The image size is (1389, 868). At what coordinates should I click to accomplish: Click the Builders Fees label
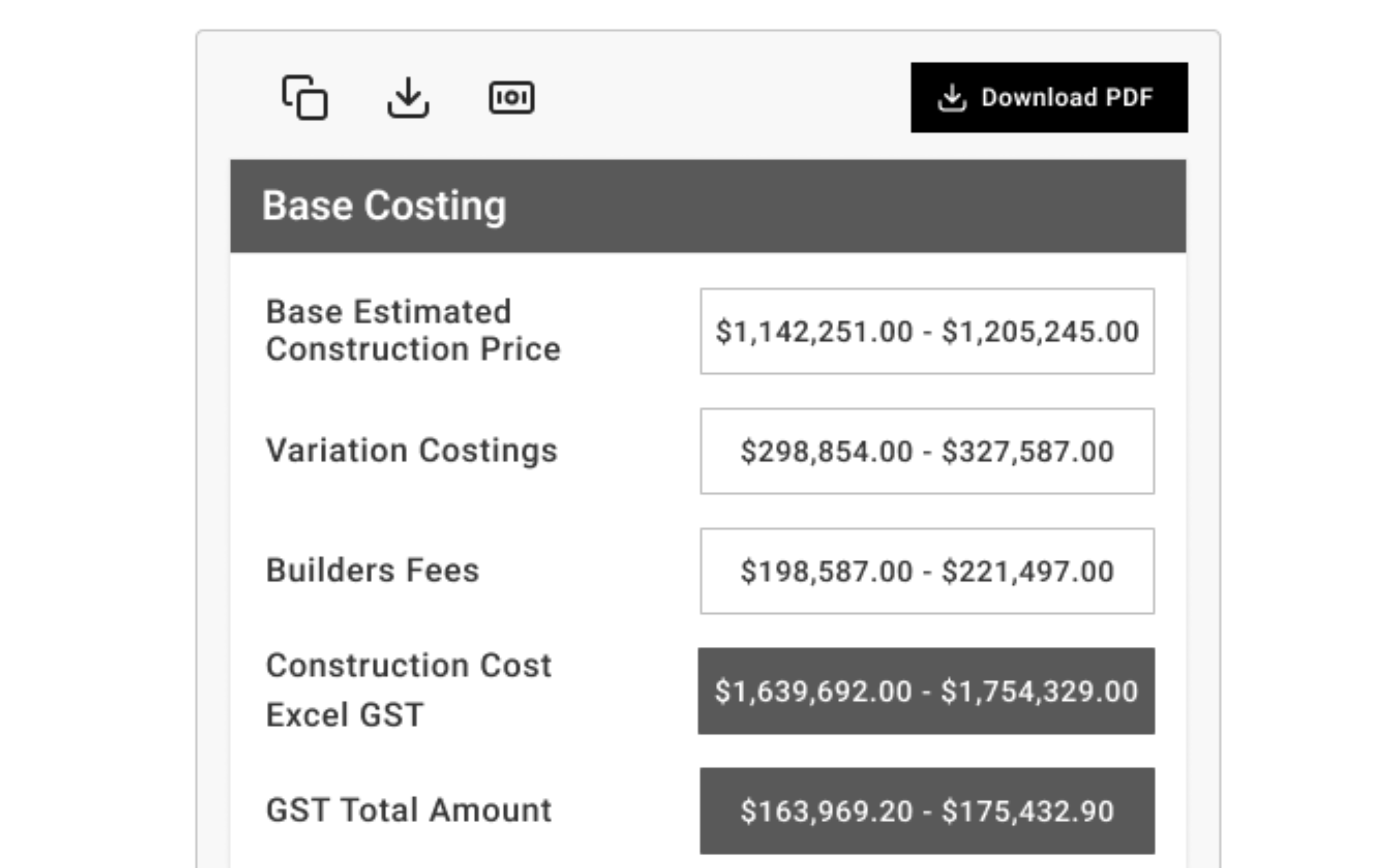(373, 570)
